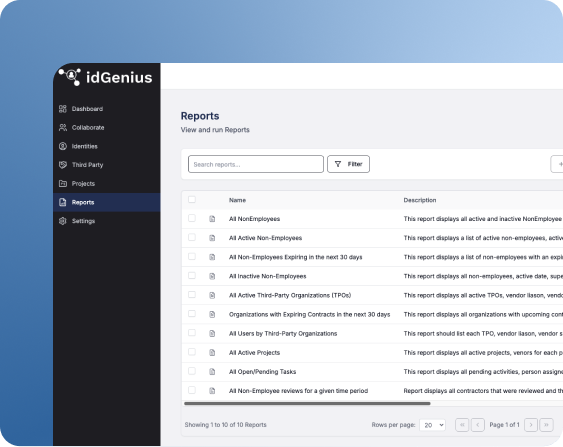Click file icon for Non-Employee reviews report
The image size is (563, 447).
(x=212, y=391)
